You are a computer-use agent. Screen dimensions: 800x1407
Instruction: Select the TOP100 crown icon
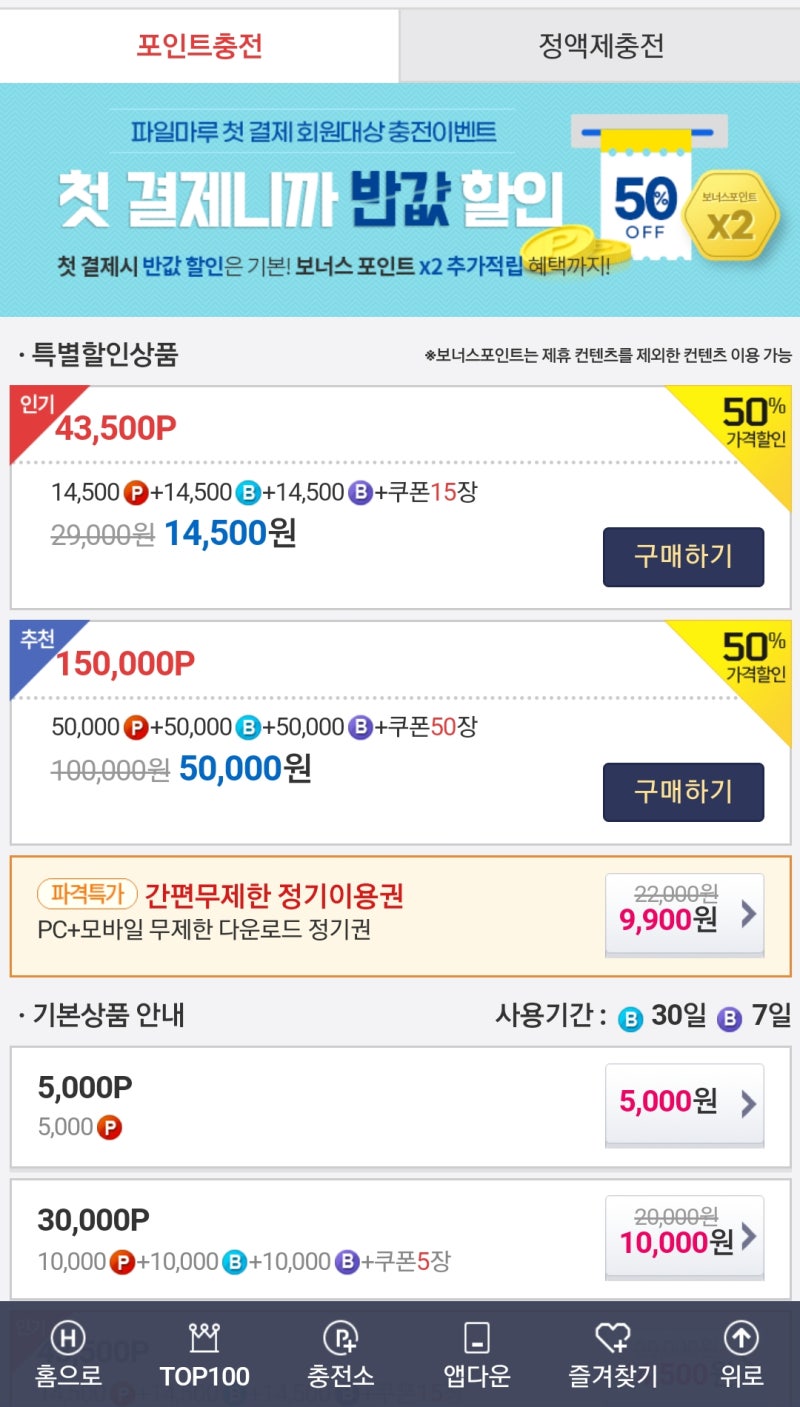point(205,1338)
